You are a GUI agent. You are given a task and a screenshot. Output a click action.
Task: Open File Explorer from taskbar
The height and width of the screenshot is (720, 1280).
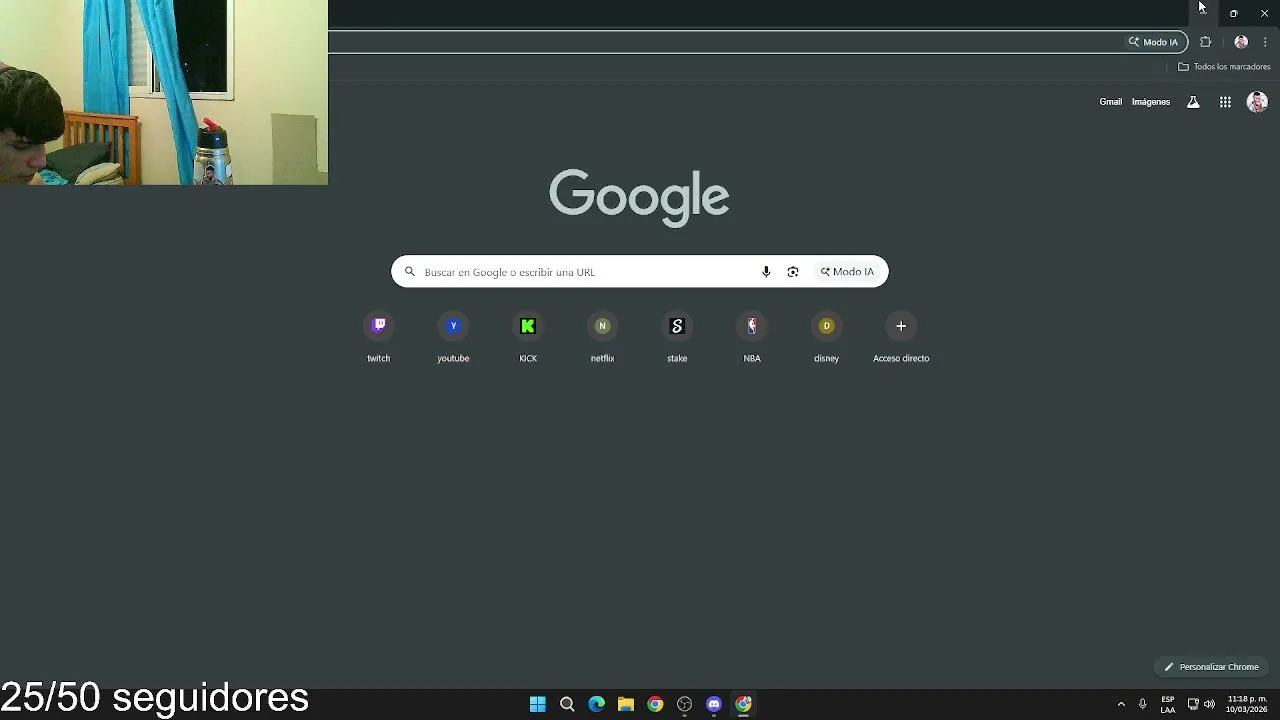[x=625, y=704]
